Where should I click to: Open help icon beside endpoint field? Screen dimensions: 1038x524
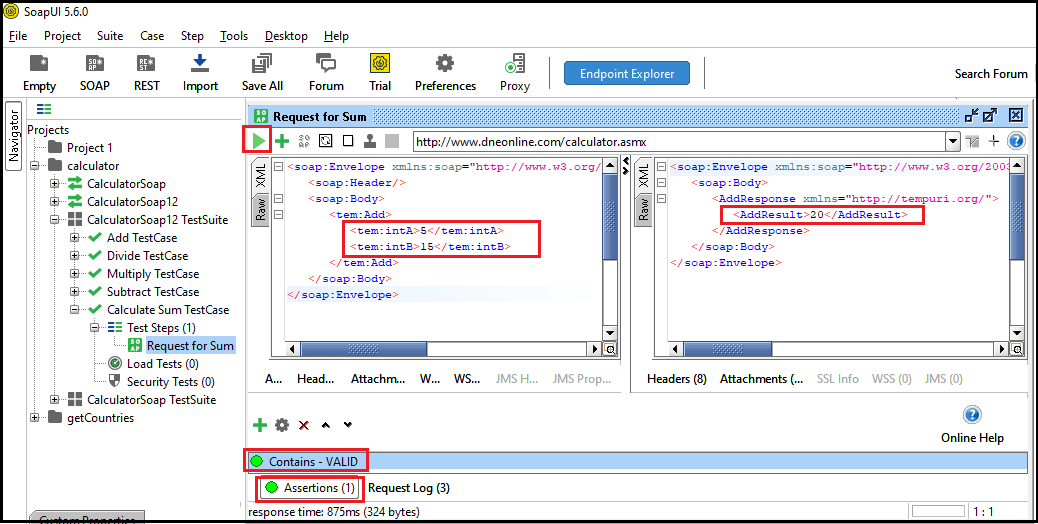[1015, 140]
